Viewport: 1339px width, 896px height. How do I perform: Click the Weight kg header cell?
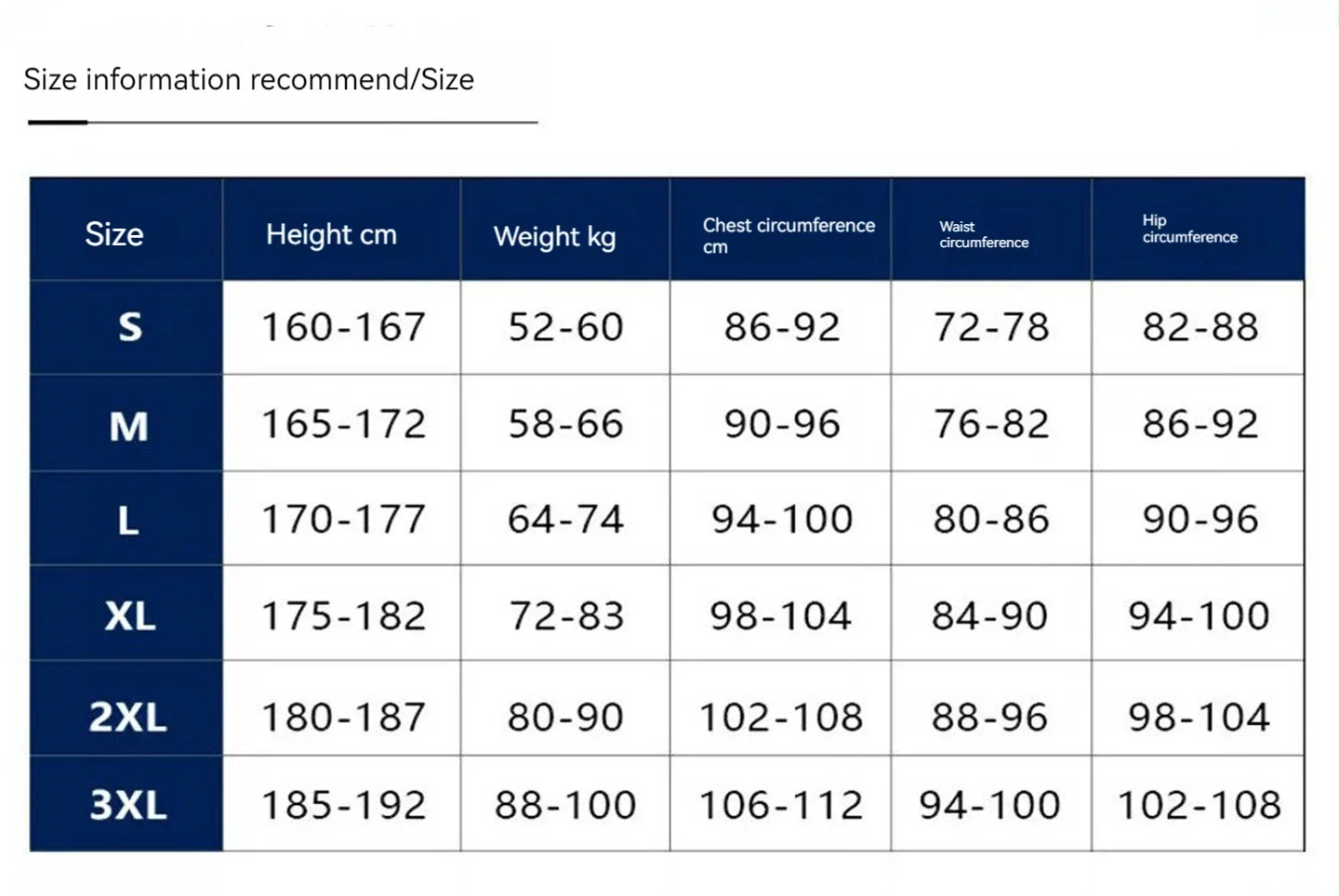[565, 230]
